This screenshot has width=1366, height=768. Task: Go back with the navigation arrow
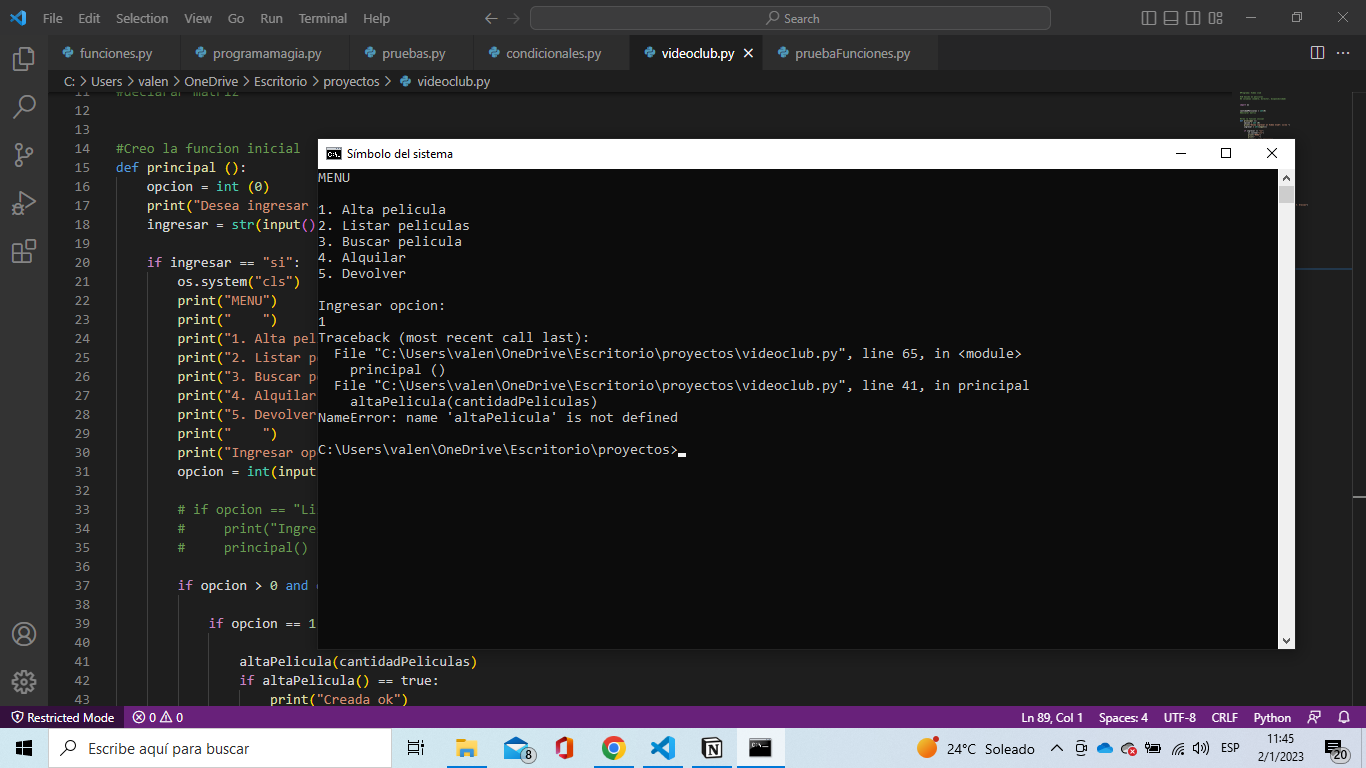[x=490, y=18]
